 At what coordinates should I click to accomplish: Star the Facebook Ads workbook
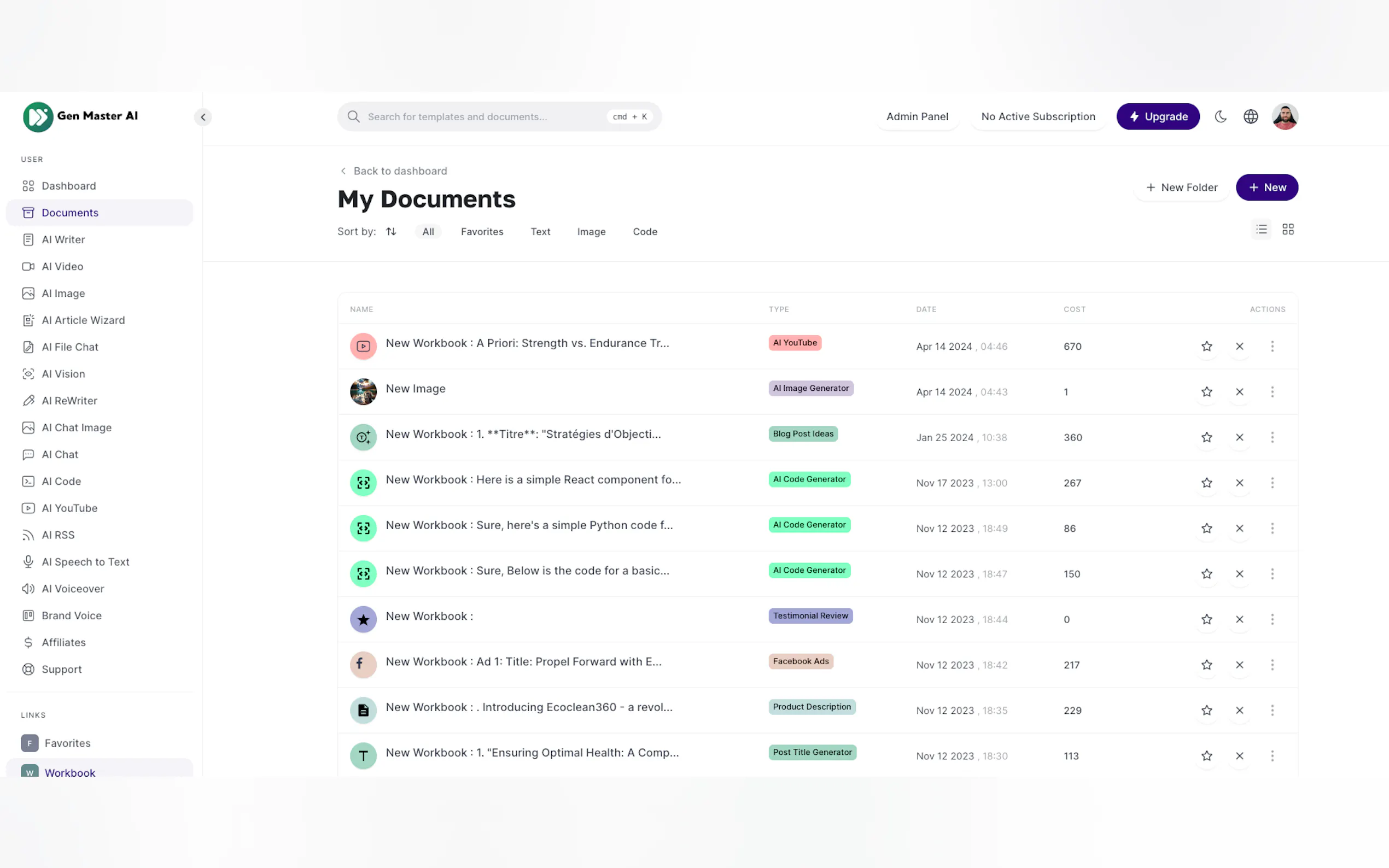point(1206,665)
